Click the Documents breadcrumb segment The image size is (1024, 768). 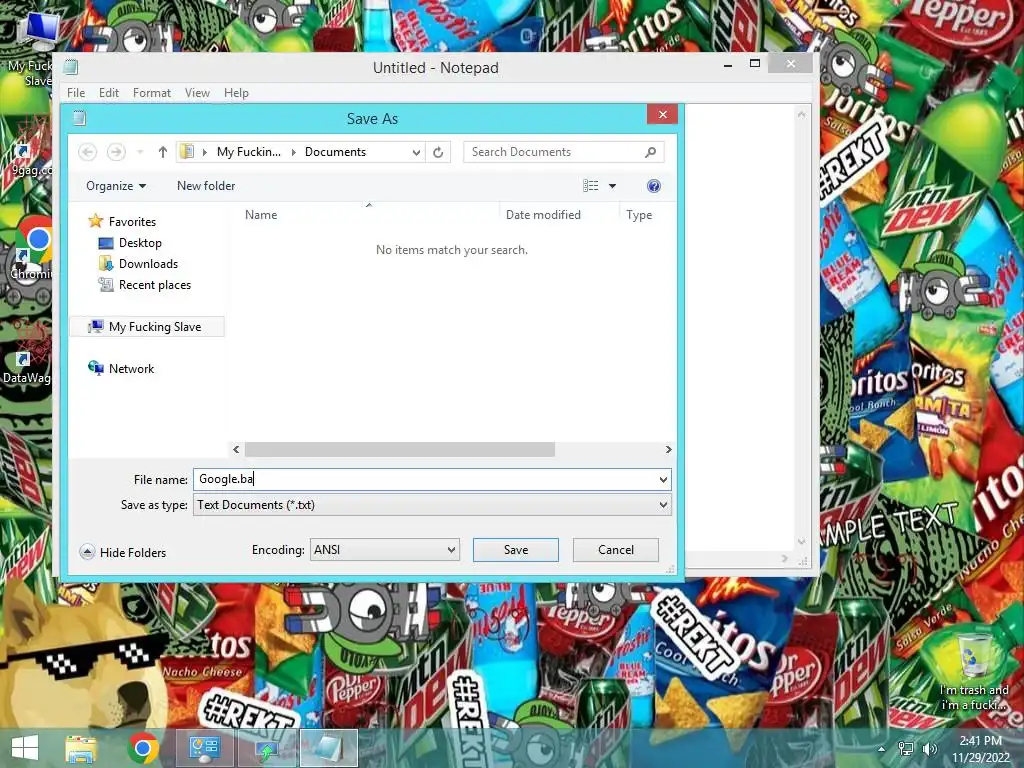click(x=335, y=152)
